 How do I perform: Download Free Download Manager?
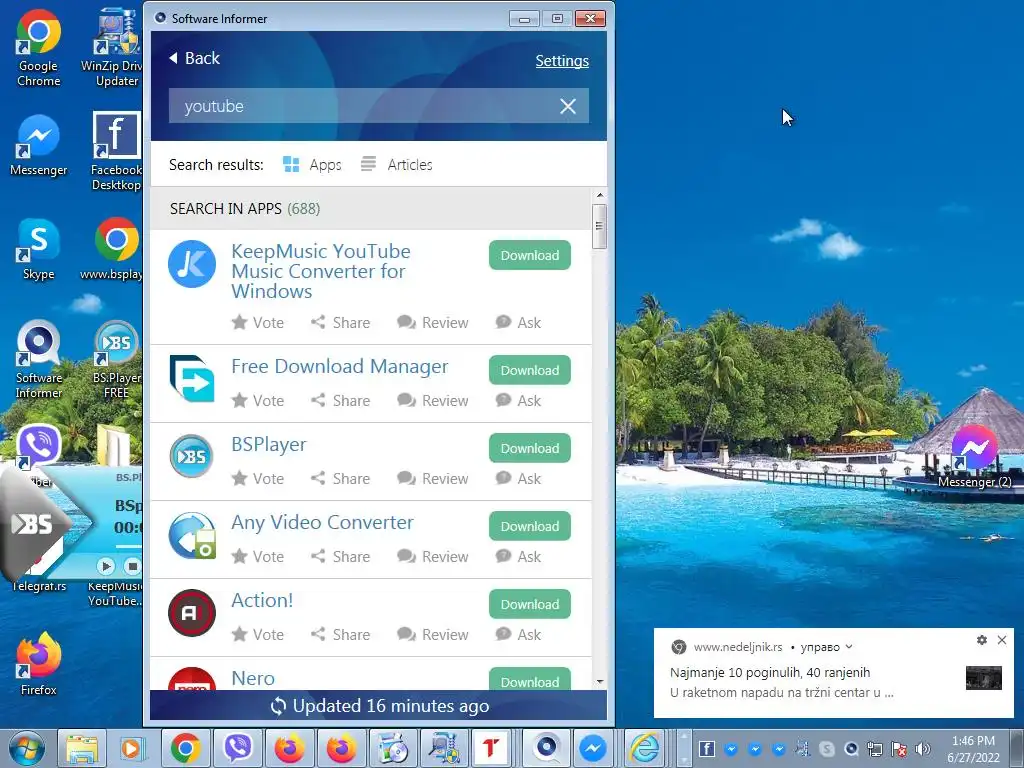point(530,370)
